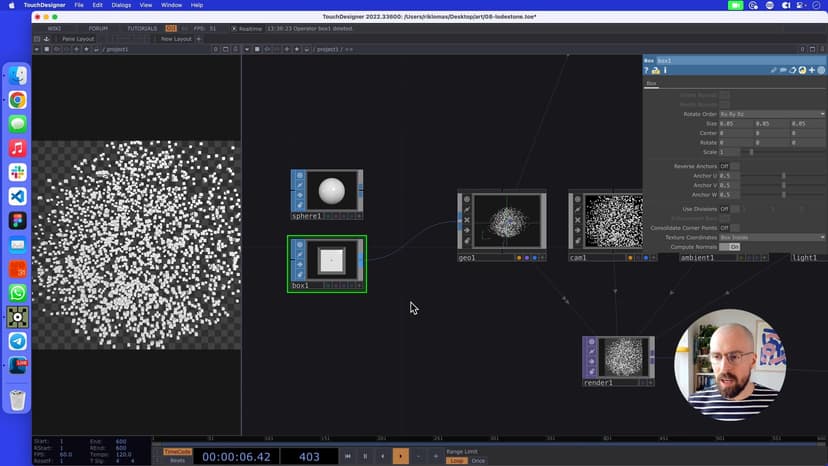Open the Pane Layout menu

pos(78,39)
